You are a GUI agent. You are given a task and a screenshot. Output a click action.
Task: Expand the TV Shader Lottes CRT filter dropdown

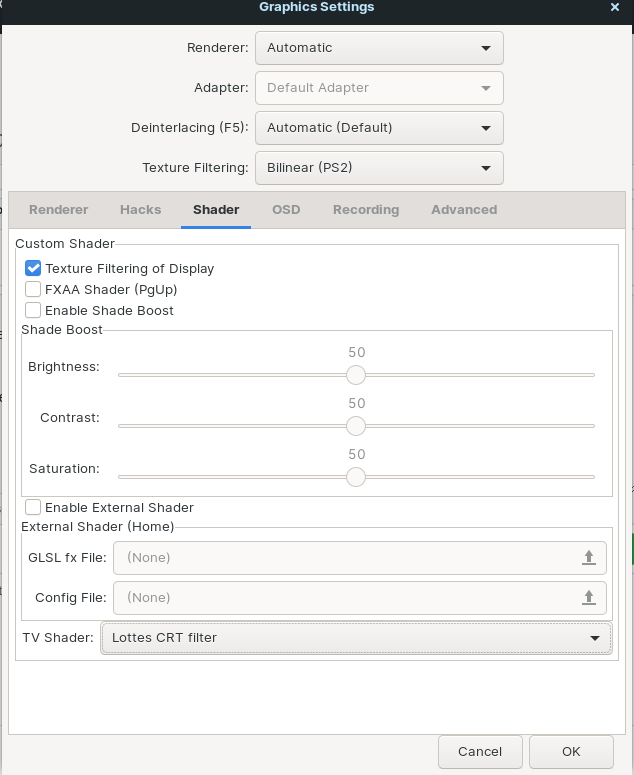coord(356,638)
